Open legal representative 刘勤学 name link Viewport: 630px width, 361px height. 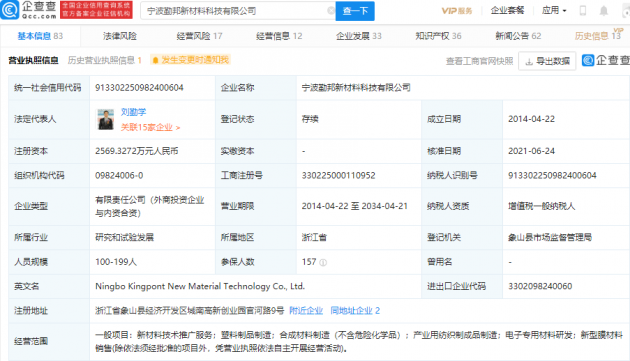coord(133,112)
